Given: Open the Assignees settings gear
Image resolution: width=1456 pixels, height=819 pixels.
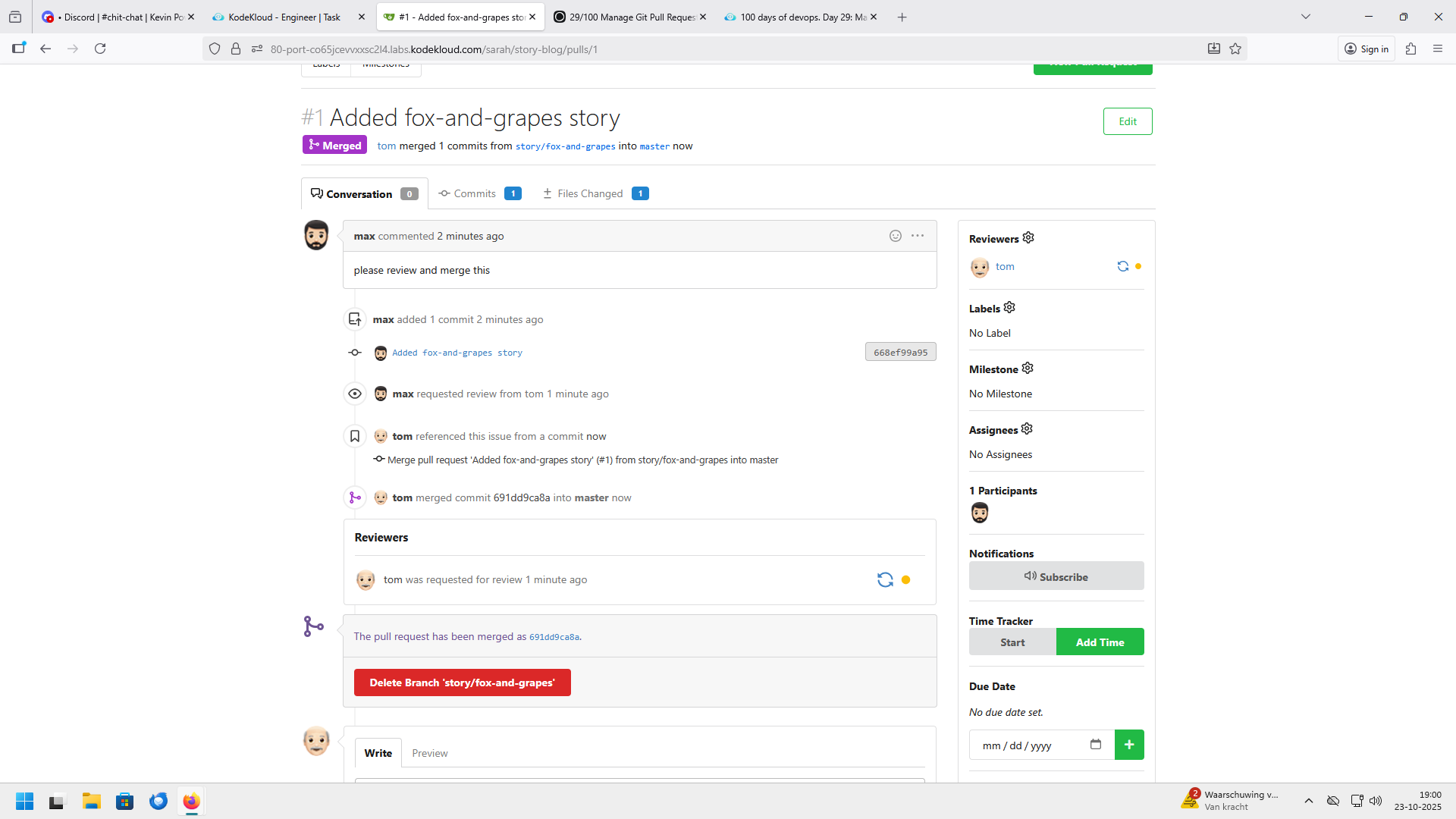Looking at the screenshot, I should 1027,429.
